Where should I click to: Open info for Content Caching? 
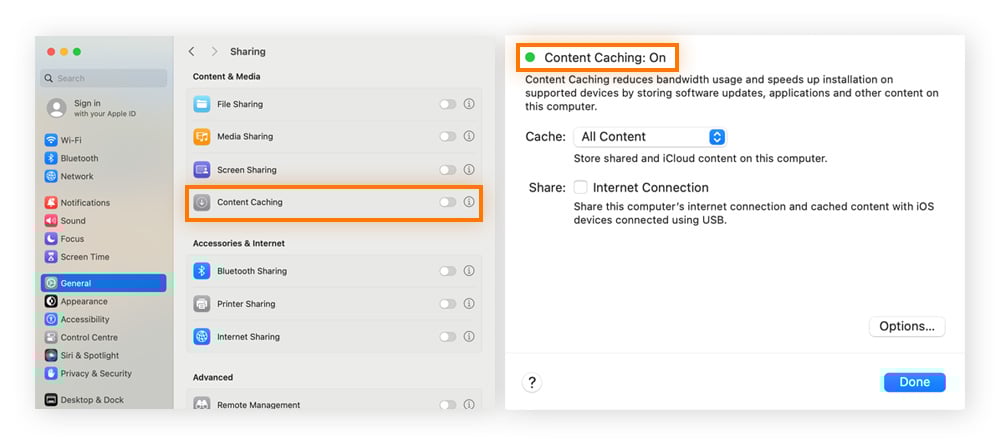tap(469, 202)
